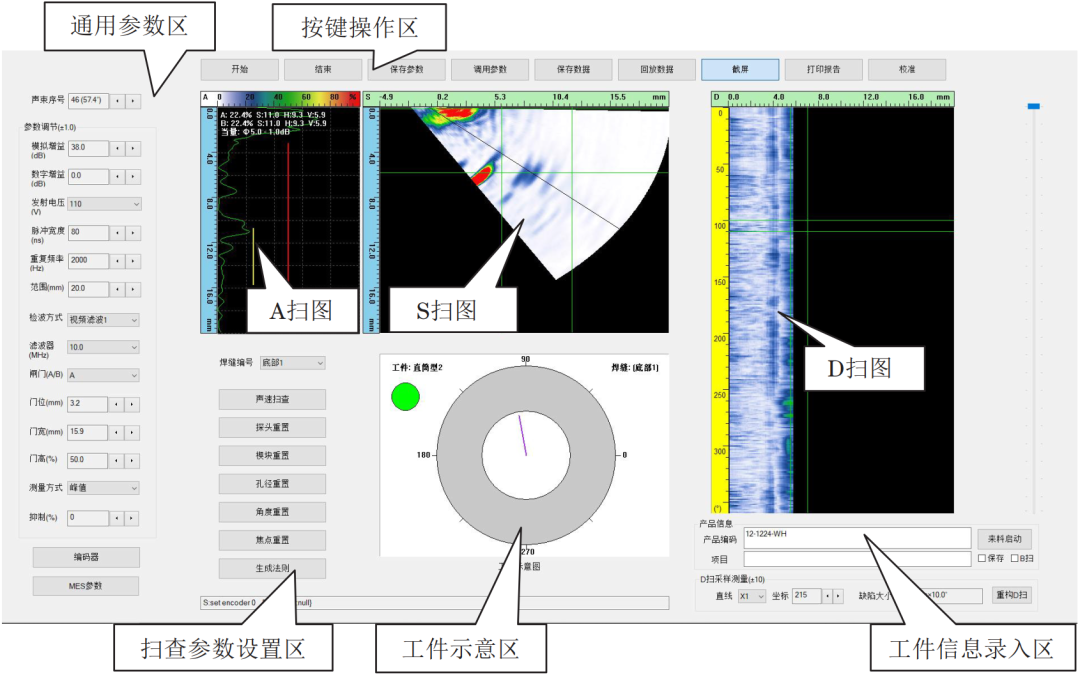This screenshot has height=675, width=1080.
Task: Click the D-scan image strip
Action: click(x=761, y=310)
